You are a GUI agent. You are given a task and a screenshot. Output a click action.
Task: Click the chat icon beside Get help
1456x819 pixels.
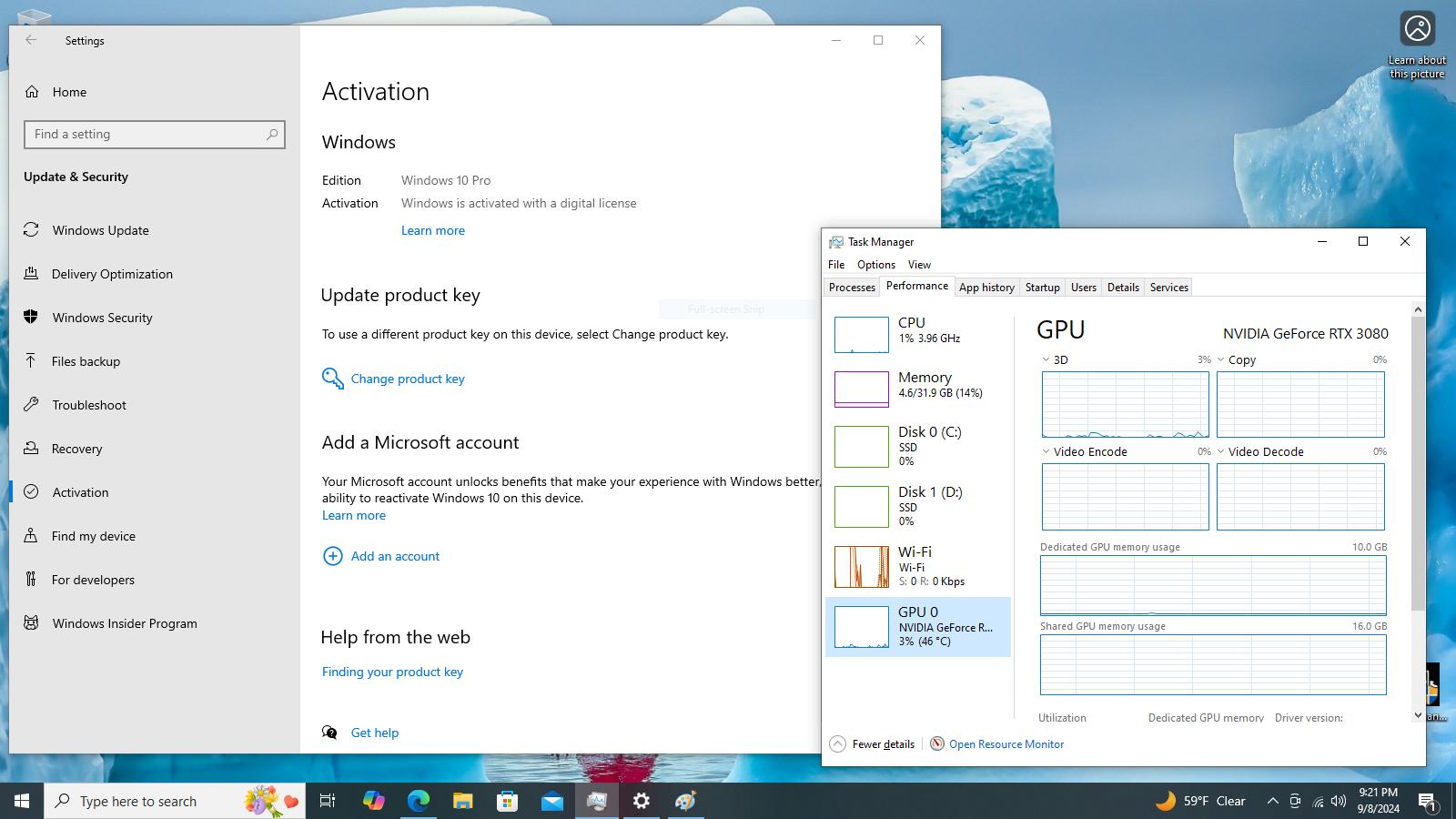(x=329, y=733)
